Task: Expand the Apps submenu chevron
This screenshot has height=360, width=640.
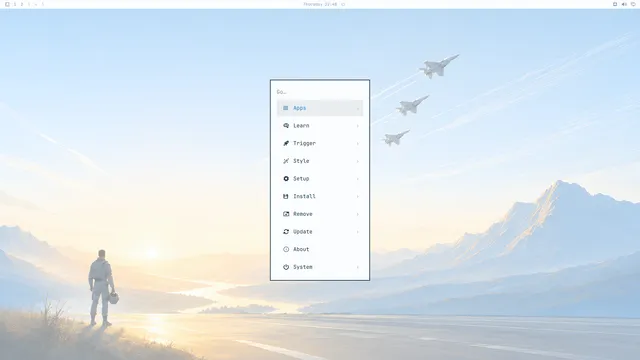Action: [x=358, y=108]
